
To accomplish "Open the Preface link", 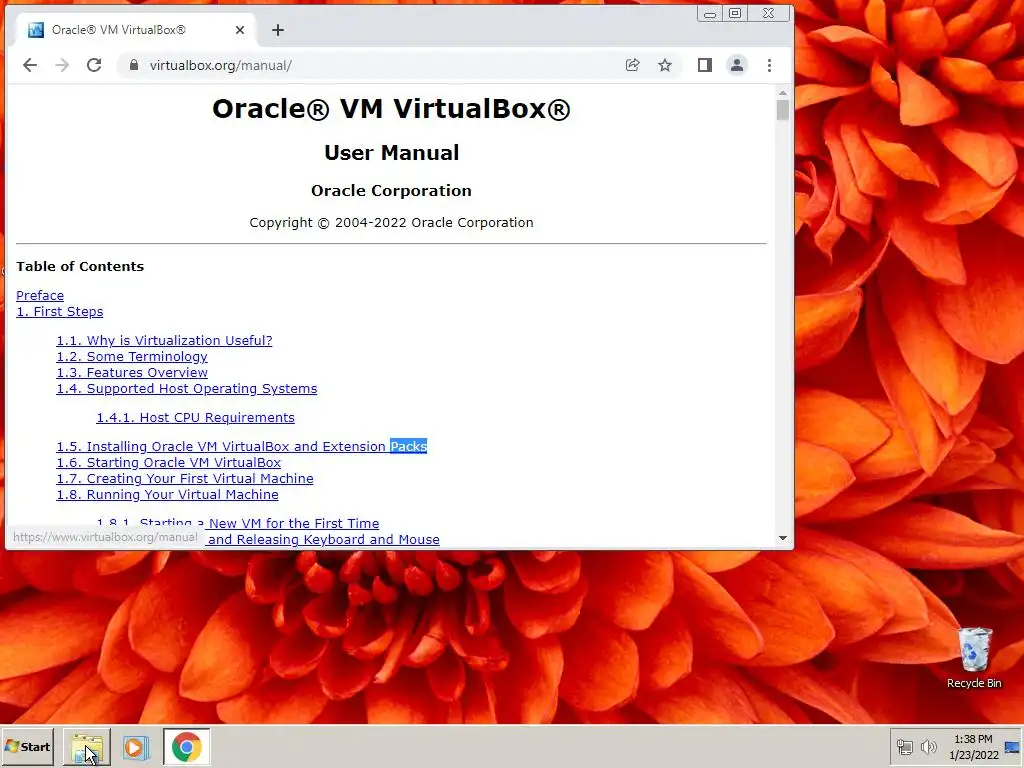I will pyautogui.click(x=40, y=296).
